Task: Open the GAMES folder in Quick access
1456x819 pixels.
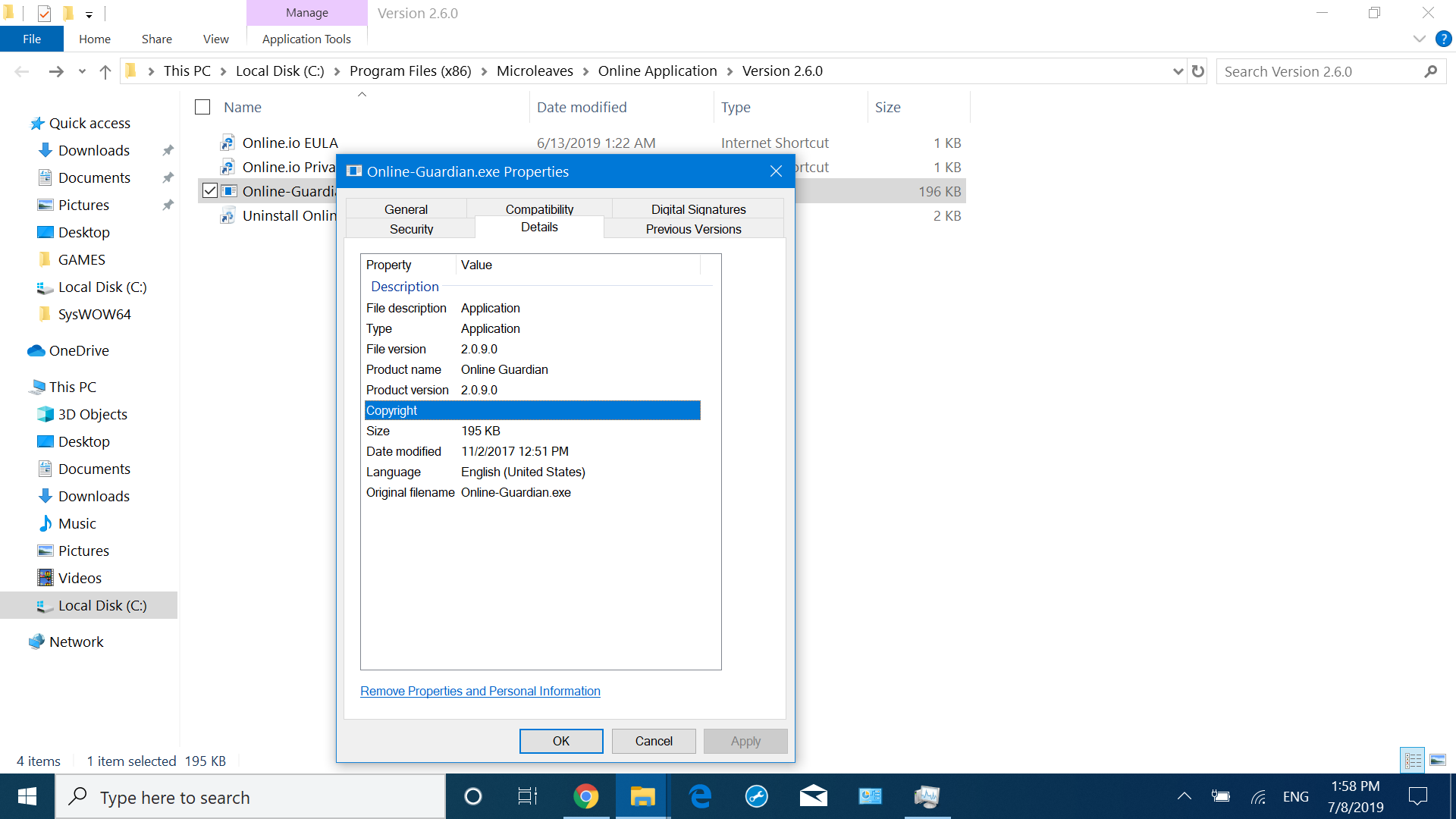Action: [81, 259]
